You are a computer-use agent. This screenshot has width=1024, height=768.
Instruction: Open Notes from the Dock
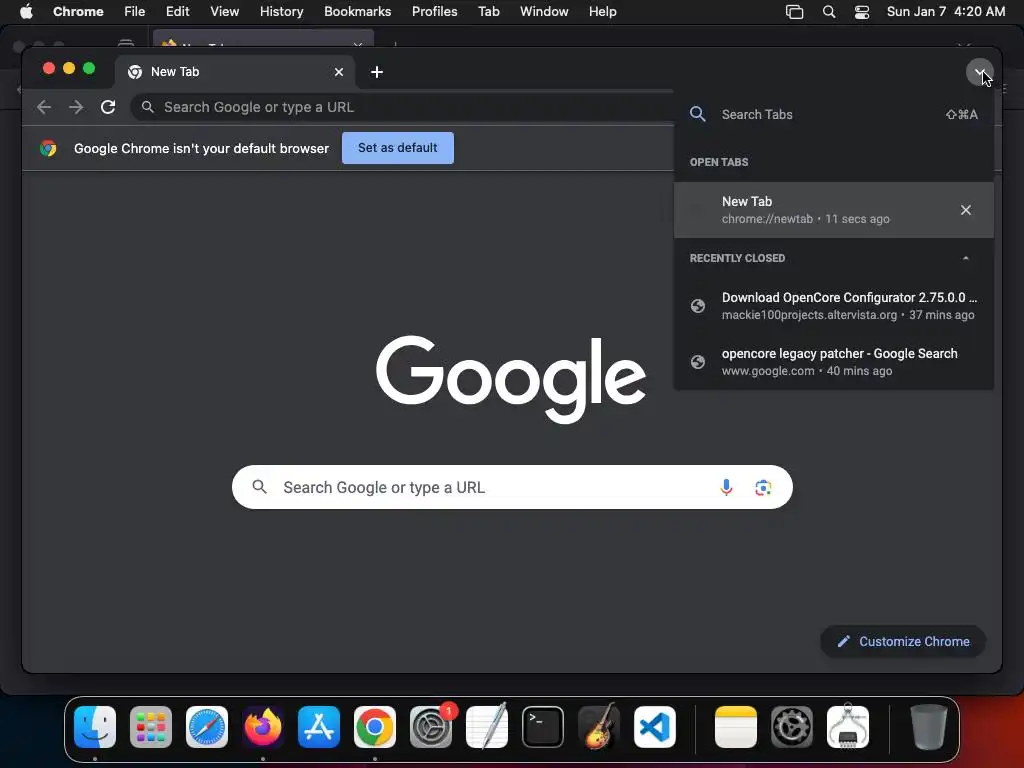pos(735,727)
